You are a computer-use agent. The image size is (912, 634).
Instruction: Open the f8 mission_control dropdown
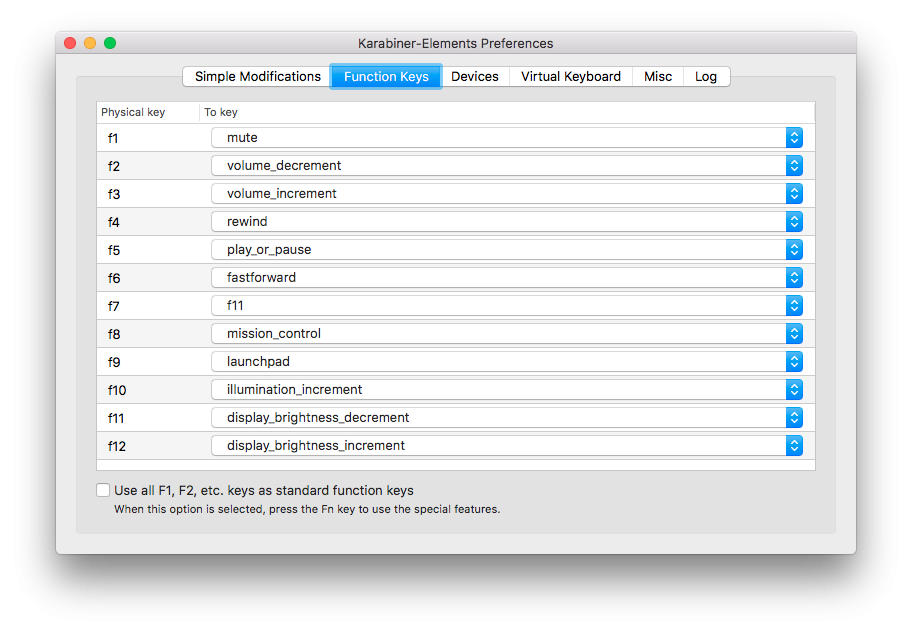click(507, 334)
